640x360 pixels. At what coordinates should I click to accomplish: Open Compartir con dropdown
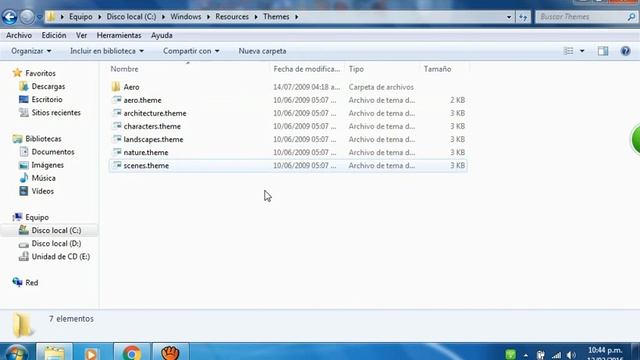[x=191, y=51]
